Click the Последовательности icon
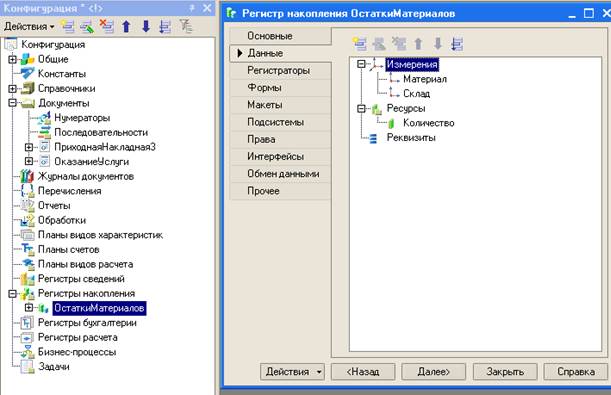 click(x=44, y=132)
